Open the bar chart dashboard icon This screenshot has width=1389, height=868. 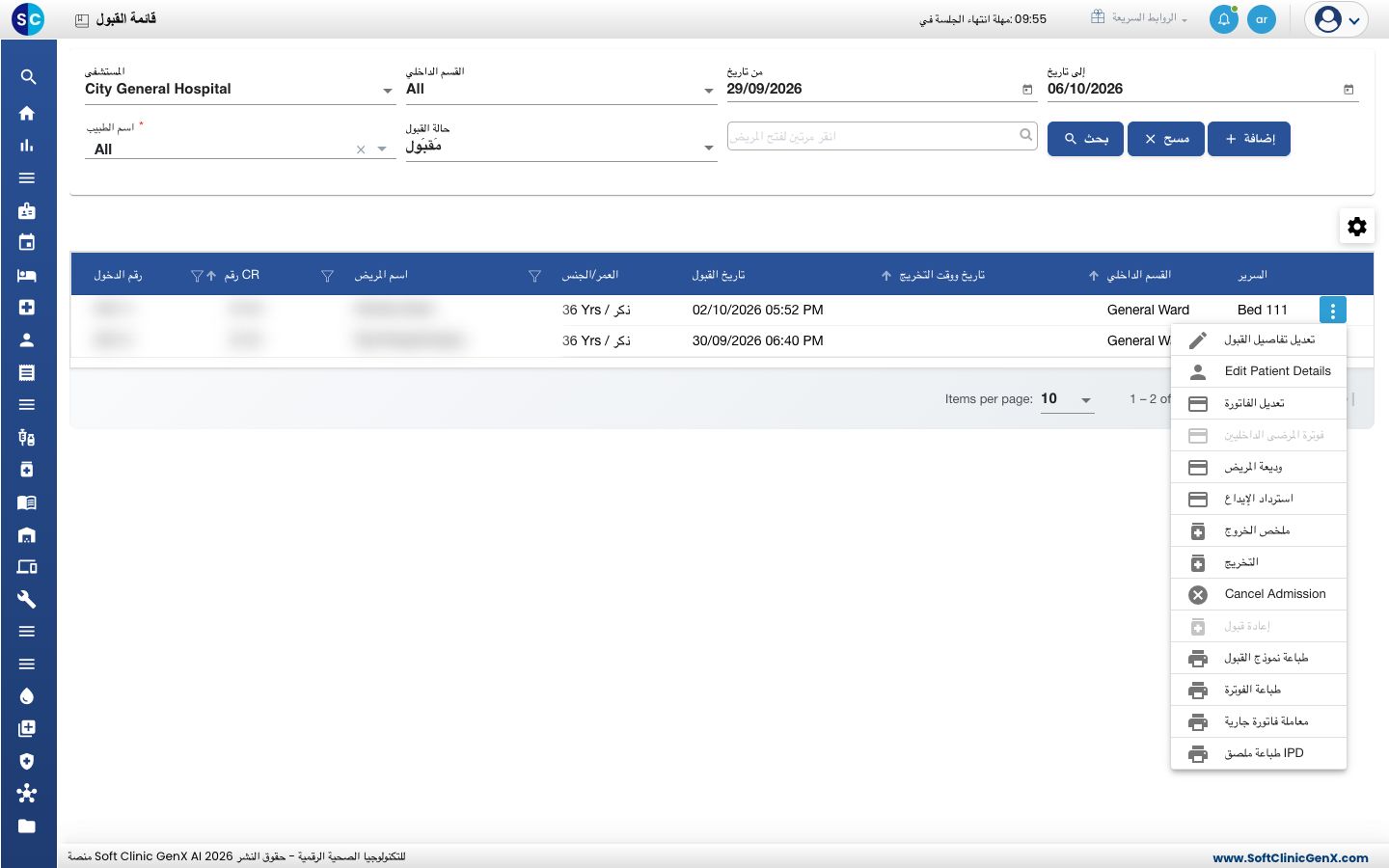pos(27,146)
